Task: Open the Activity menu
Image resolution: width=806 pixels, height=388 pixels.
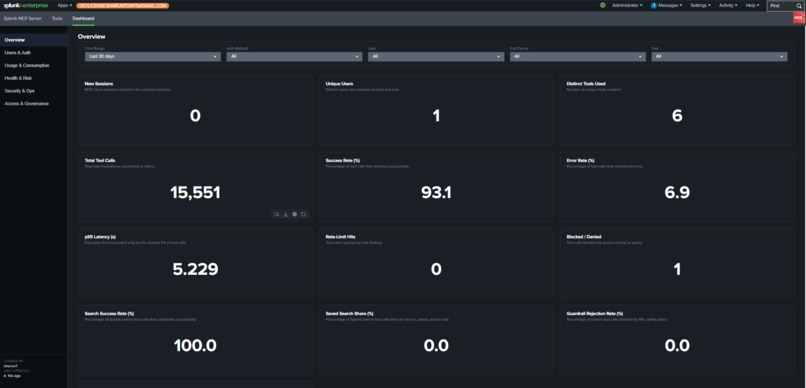Action: [x=728, y=5]
